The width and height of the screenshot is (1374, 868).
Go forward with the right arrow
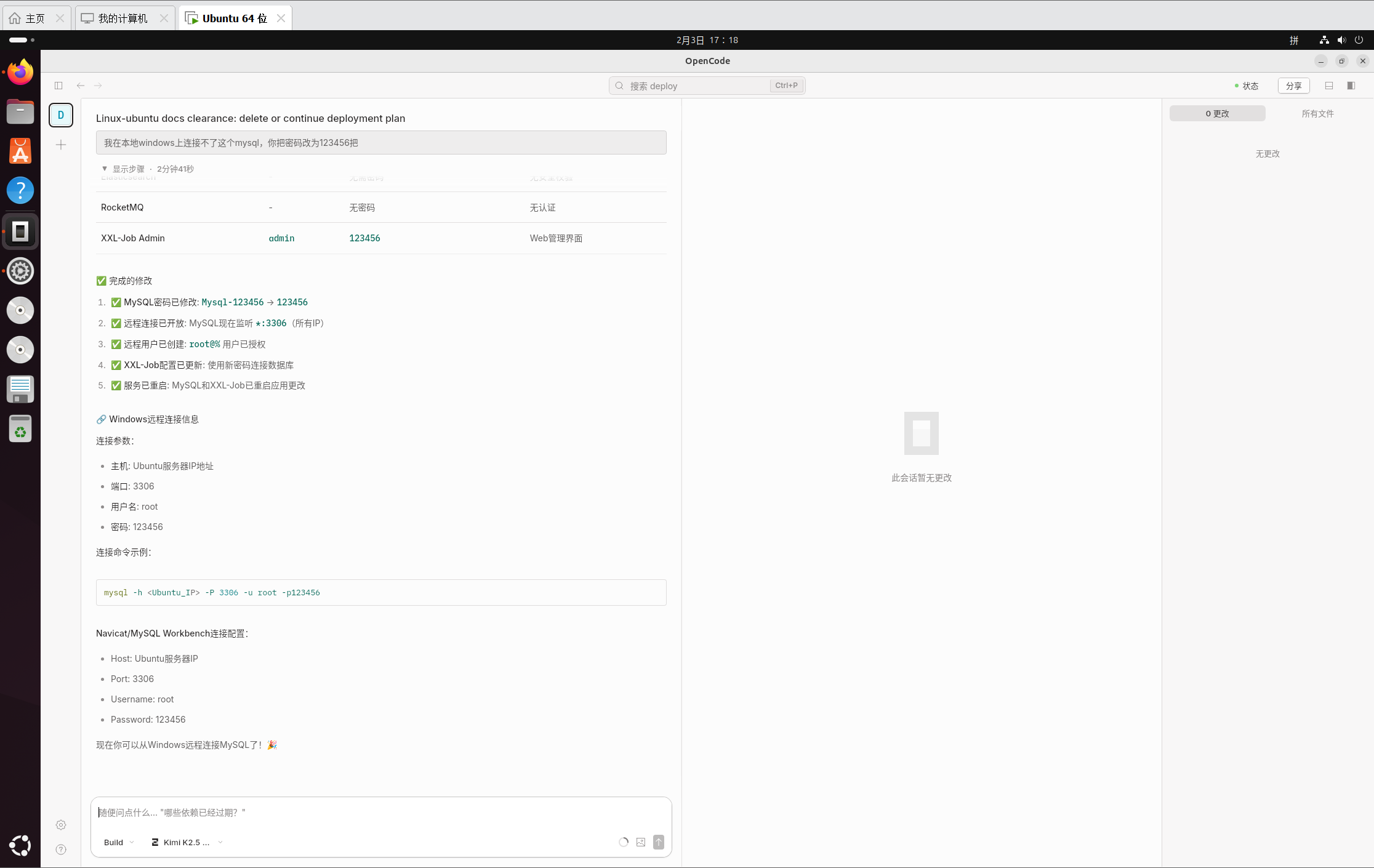[98, 86]
